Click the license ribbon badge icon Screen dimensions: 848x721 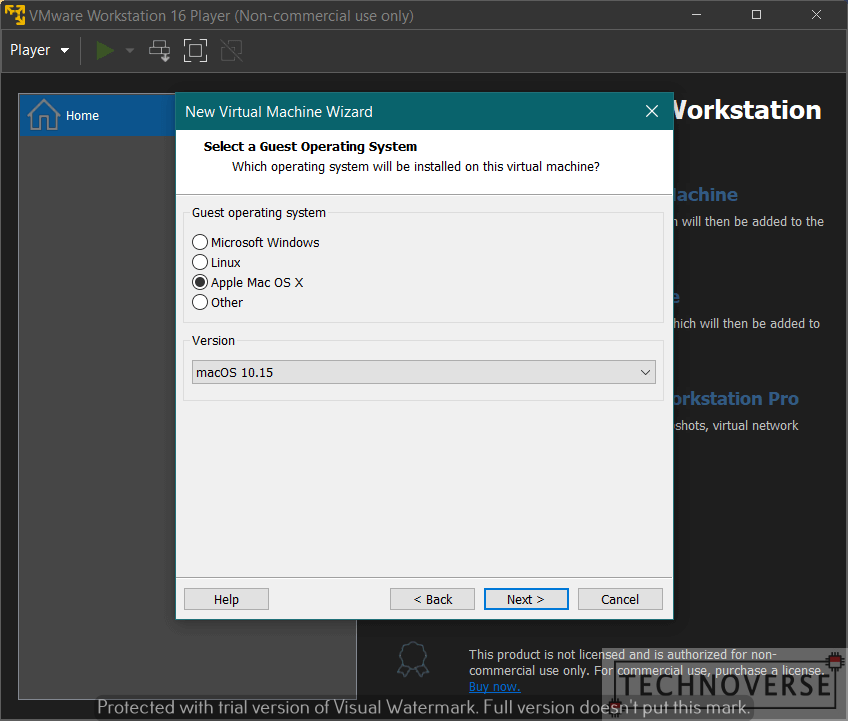pyautogui.click(x=413, y=659)
